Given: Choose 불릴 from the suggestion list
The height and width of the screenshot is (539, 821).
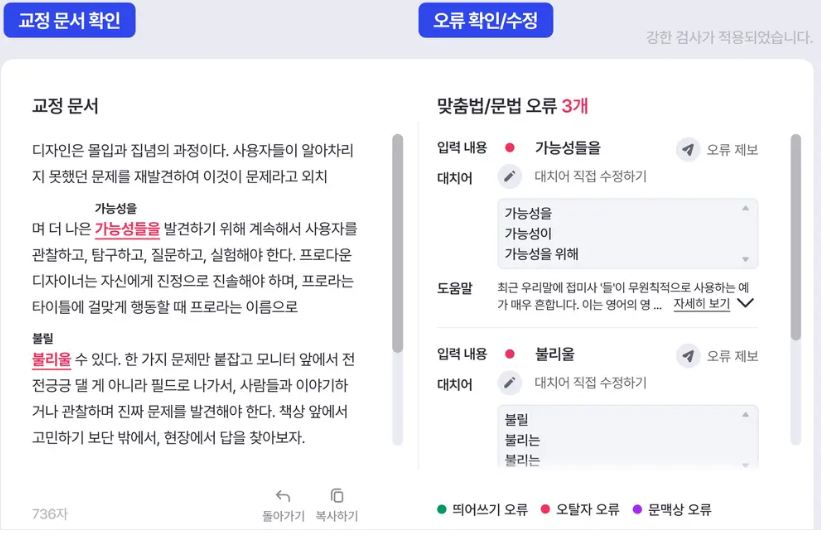Looking at the screenshot, I should (517, 420).
